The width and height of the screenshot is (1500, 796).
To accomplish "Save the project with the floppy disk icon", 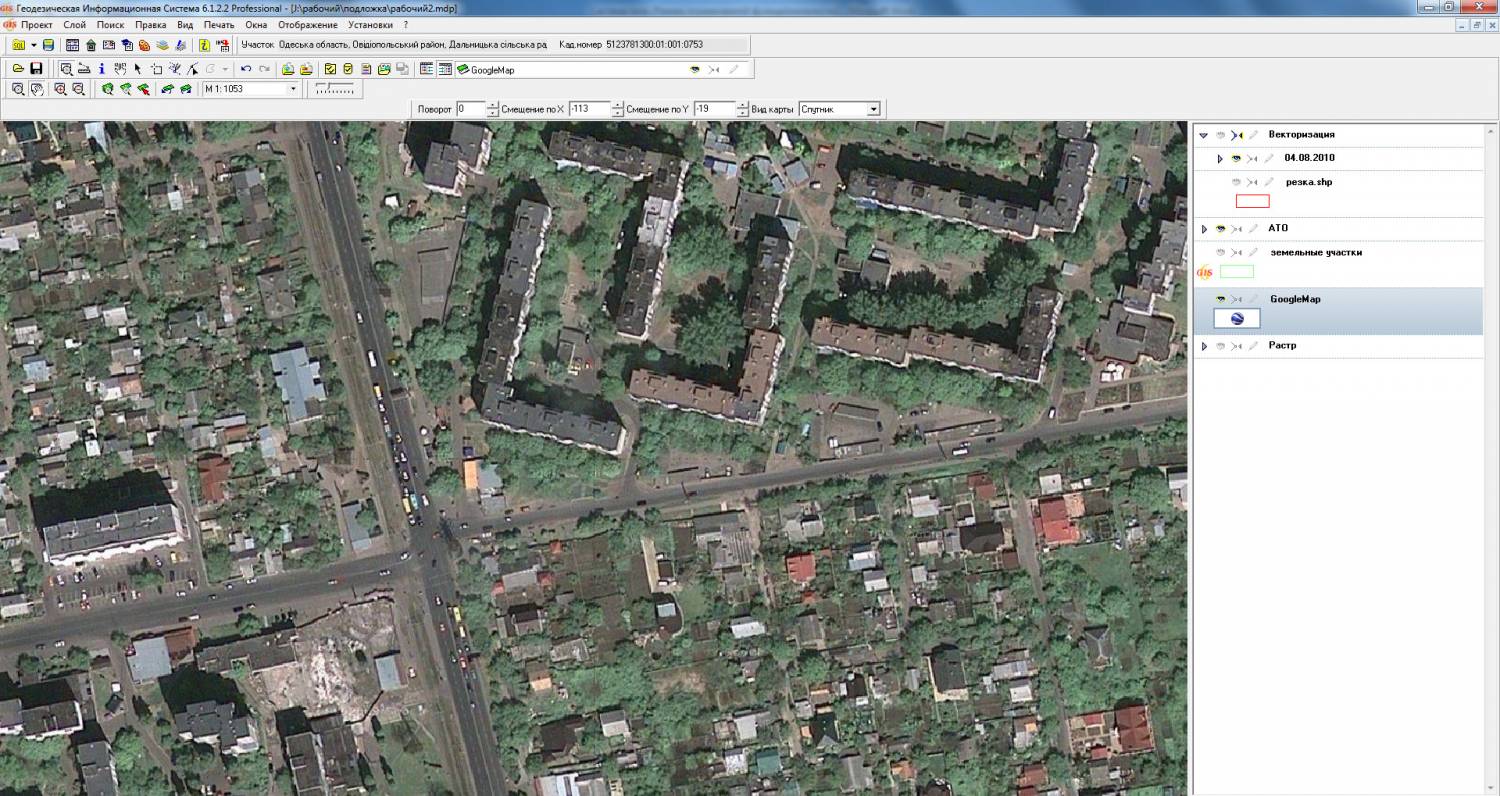I will (x=36, y=69).
